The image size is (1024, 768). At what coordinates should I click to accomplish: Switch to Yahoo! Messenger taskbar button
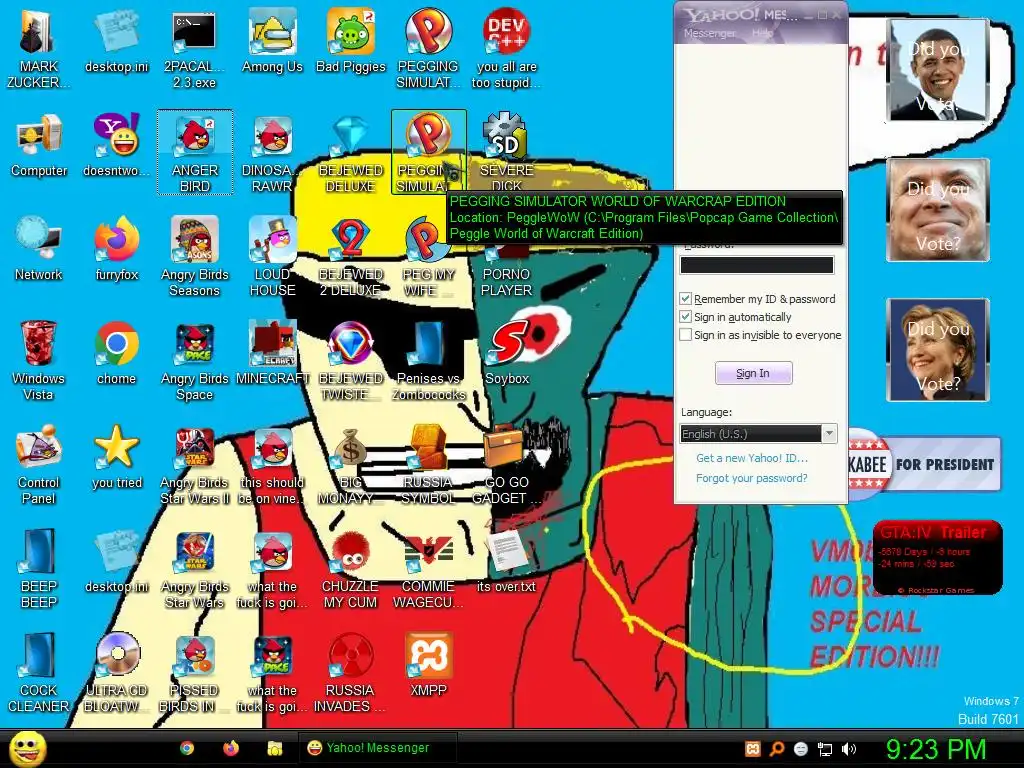(x=377, y=748)
